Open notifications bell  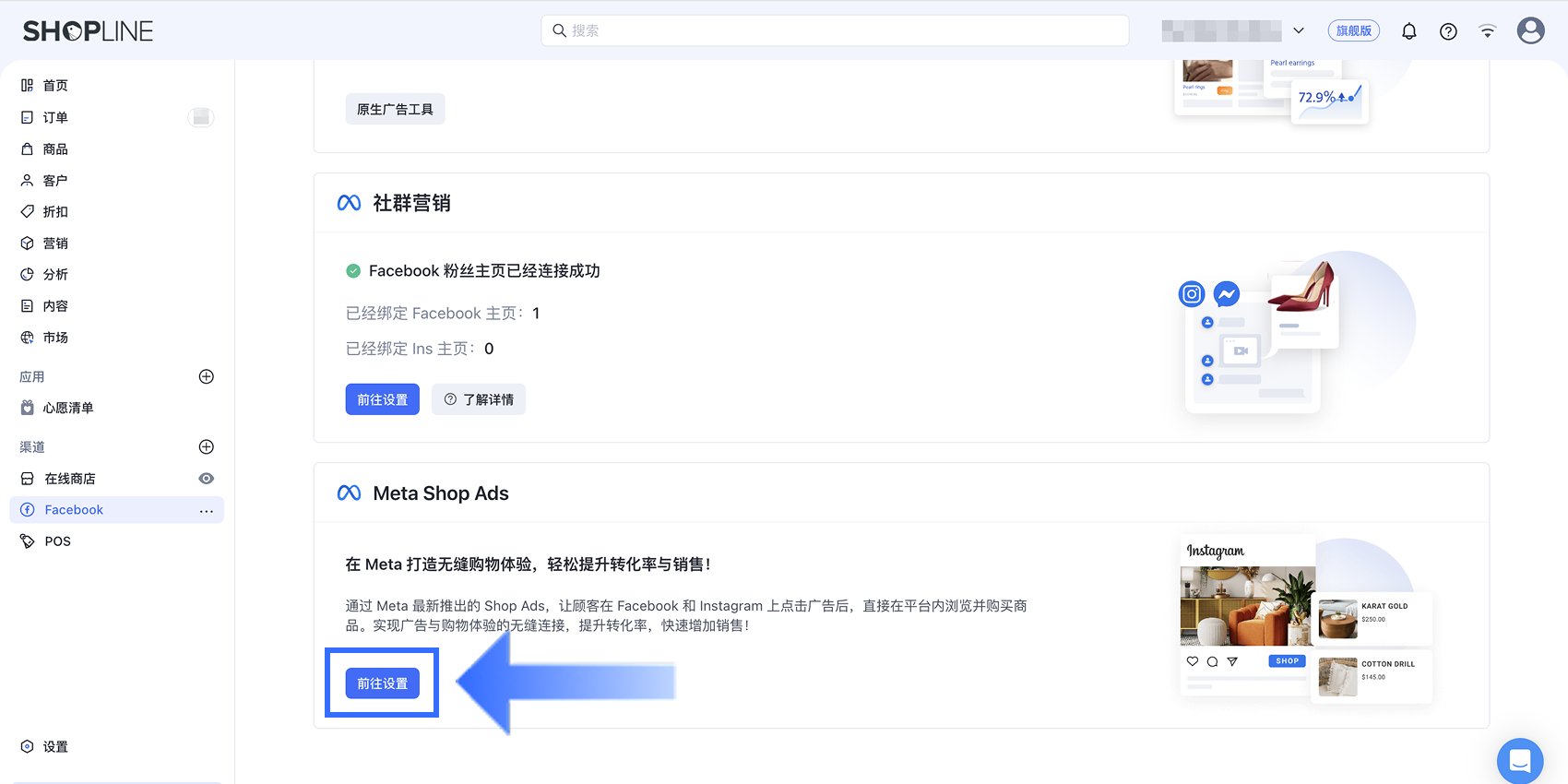(x=1409, y=31)
